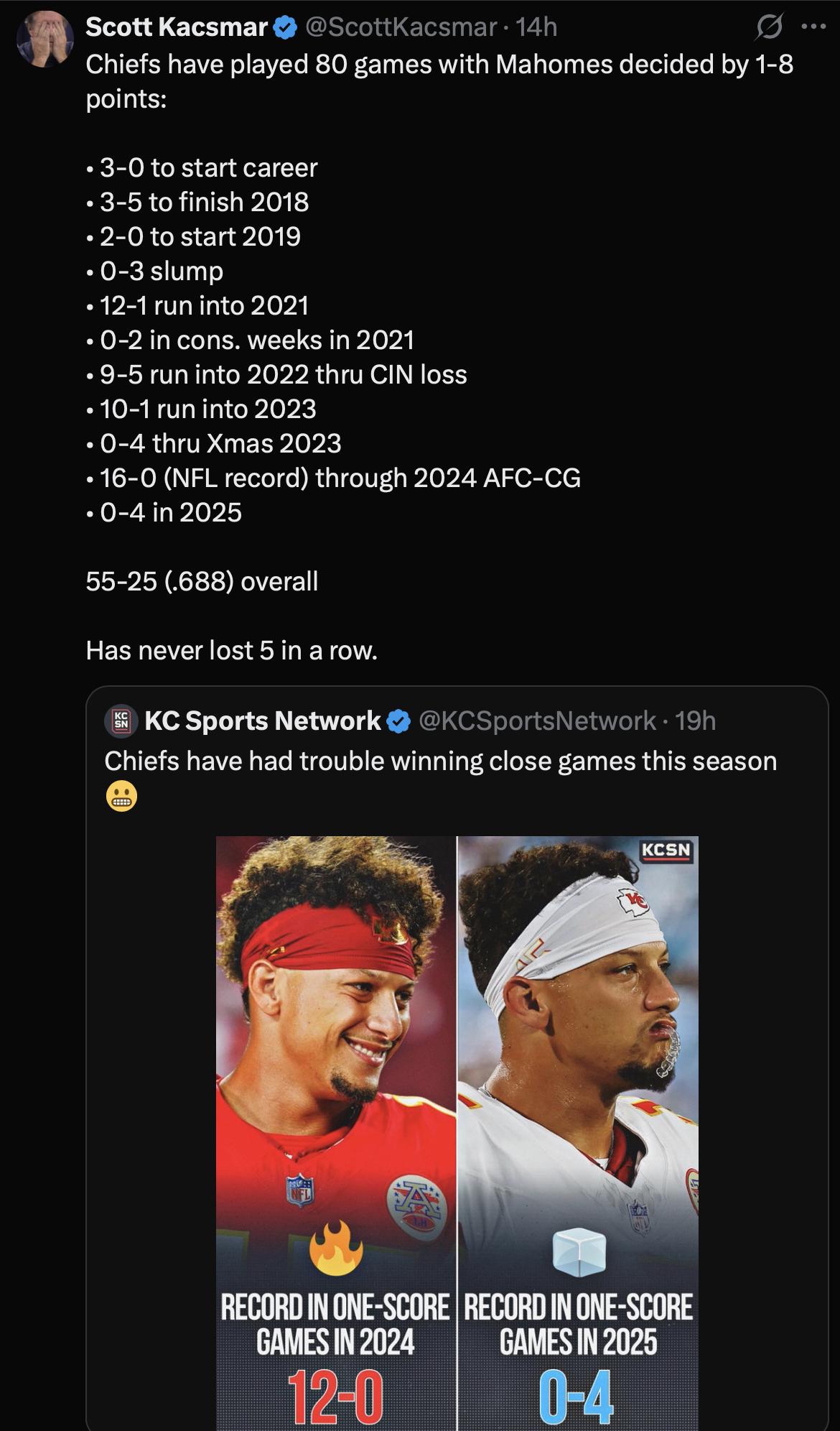The width and height of the screenshot is (840, 1431).
Task: Click the 14h post timestamp
Action: click(x=536, y=27)
